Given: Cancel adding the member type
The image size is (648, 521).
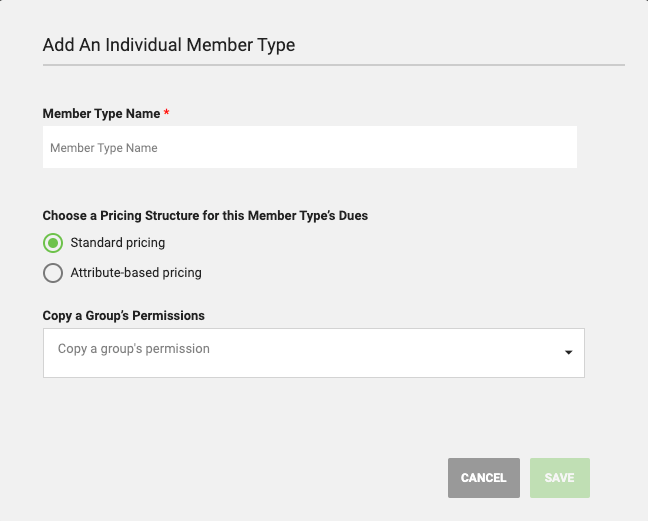Looking at the screenshot, I should [x=484, y=478].
